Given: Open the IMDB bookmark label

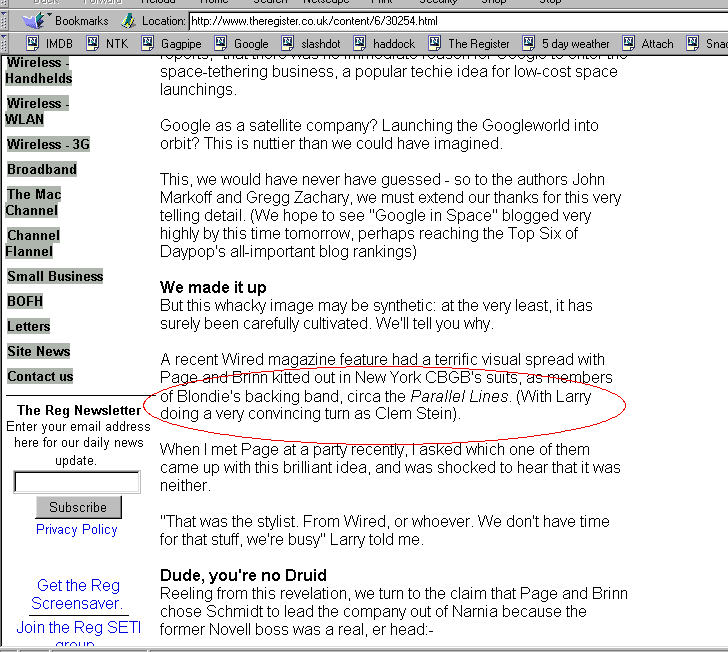Looking at the screenshot, I should point(59,44).
